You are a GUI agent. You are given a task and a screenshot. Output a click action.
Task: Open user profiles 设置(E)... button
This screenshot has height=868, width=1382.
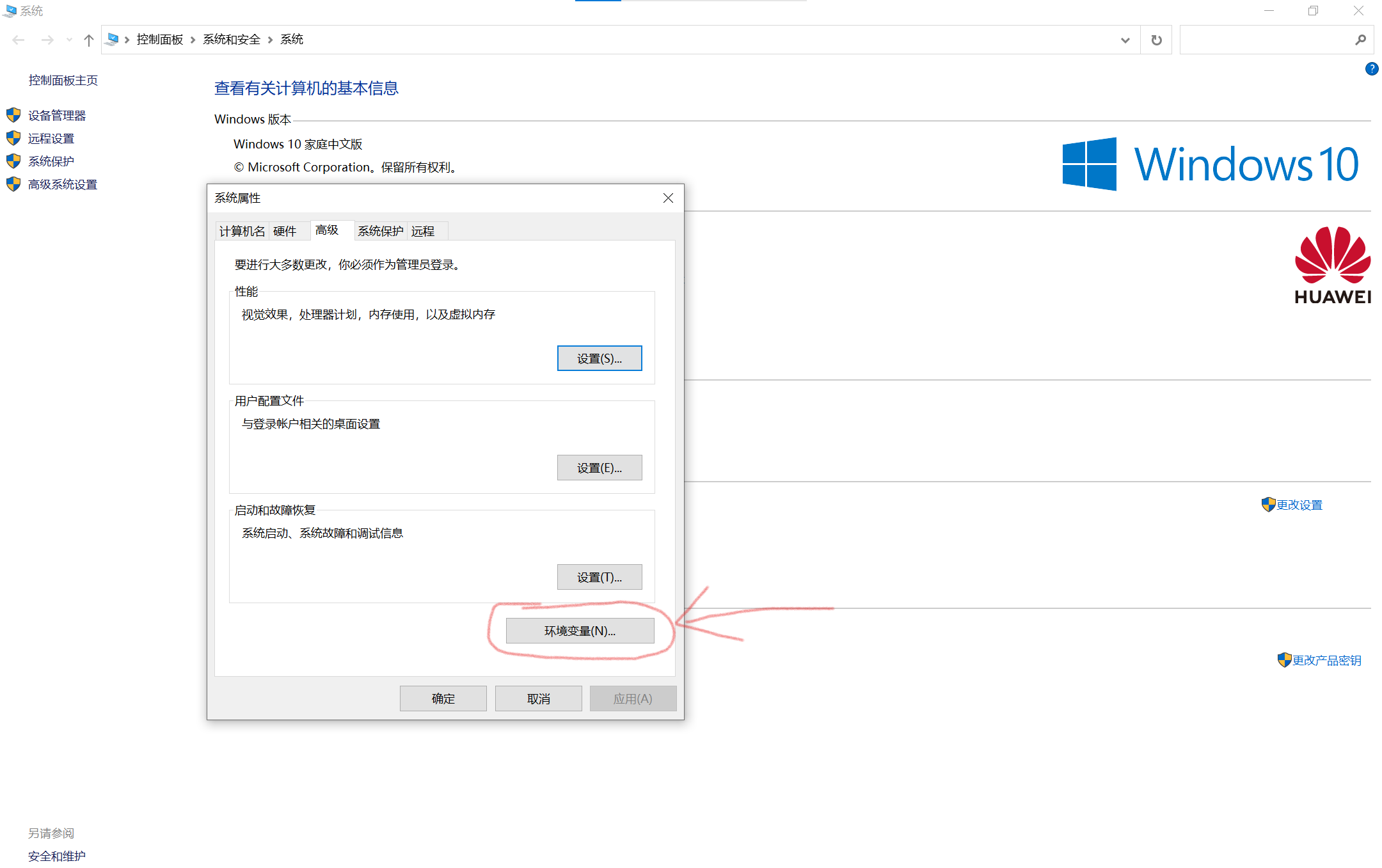600,468
